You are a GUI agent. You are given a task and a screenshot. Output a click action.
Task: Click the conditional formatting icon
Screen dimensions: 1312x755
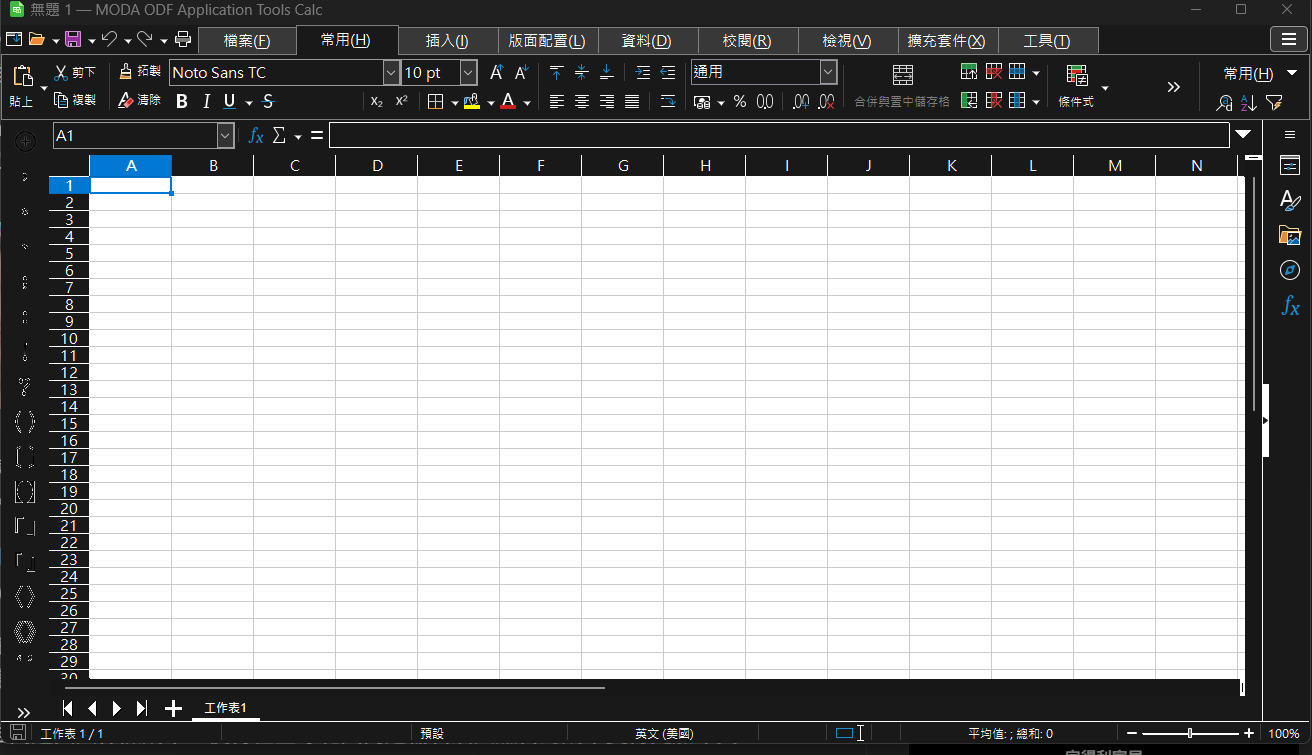pos(1077,76)
